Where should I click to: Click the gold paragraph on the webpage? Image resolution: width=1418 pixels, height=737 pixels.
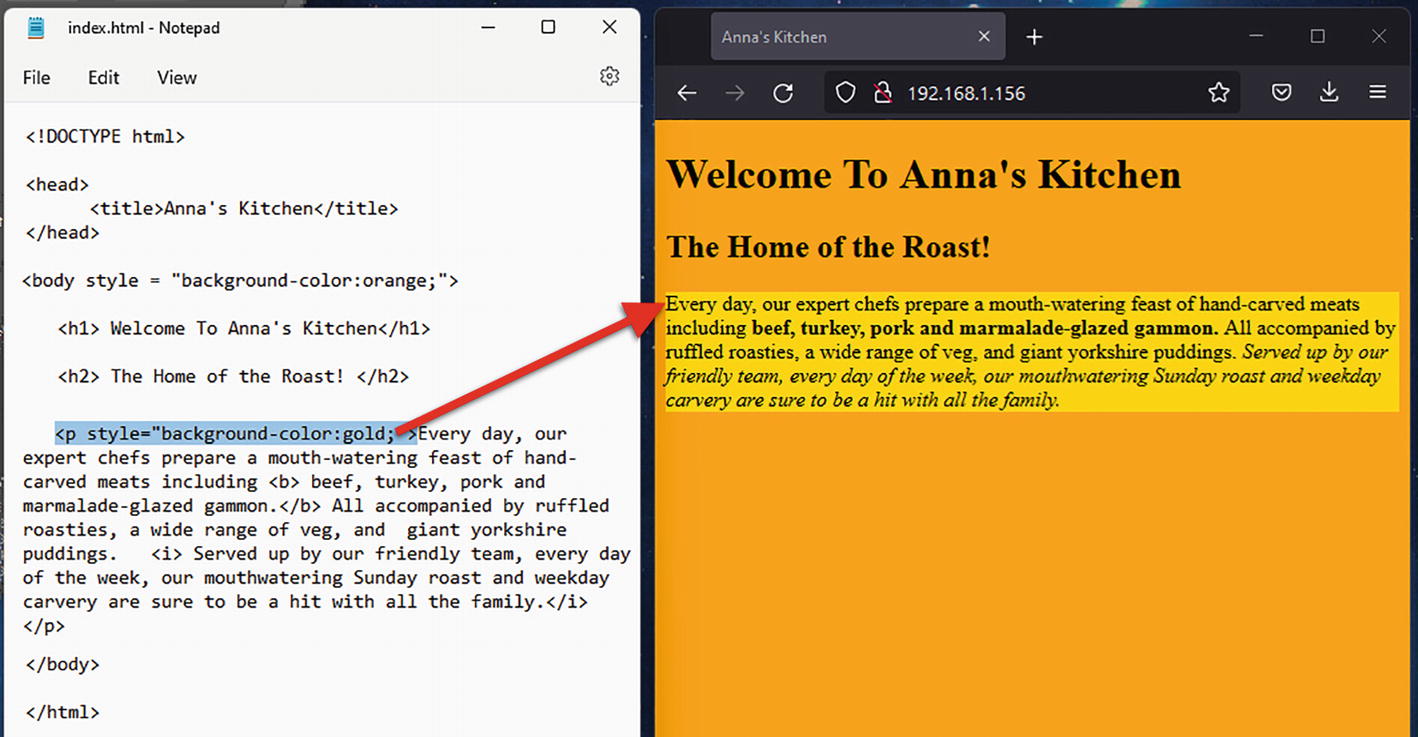[1030, 352]
